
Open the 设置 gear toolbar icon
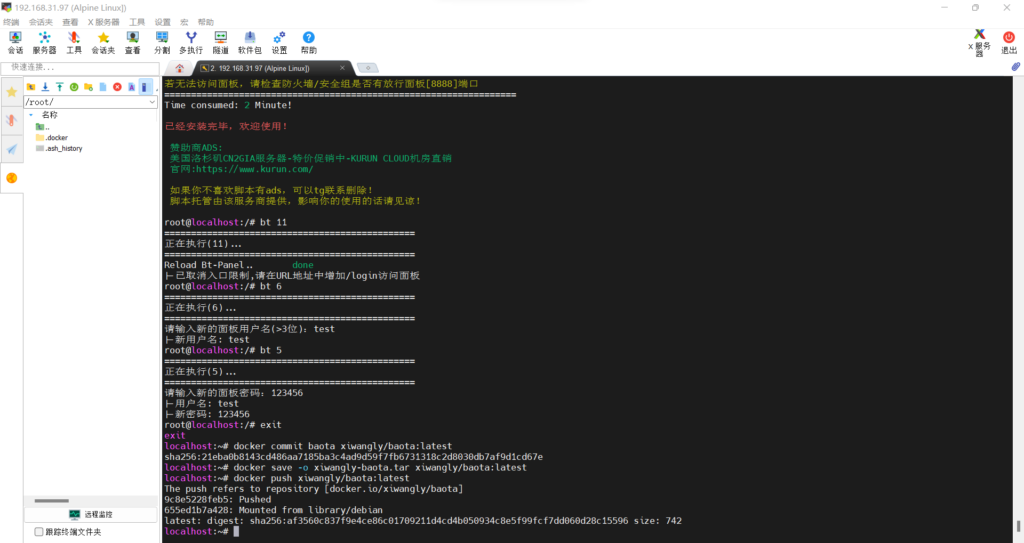click(280, 42)
